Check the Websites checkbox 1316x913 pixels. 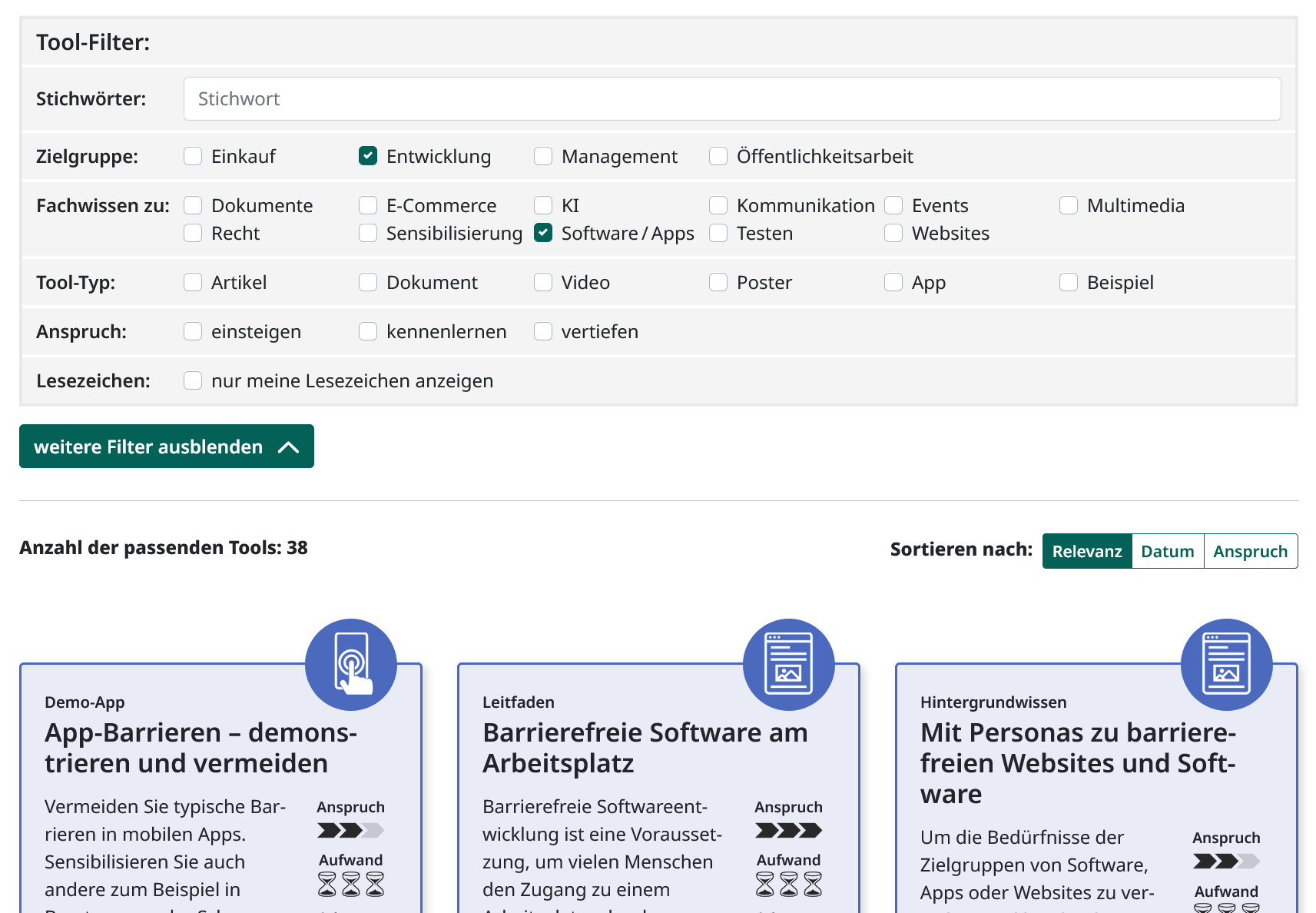(893, 233)
